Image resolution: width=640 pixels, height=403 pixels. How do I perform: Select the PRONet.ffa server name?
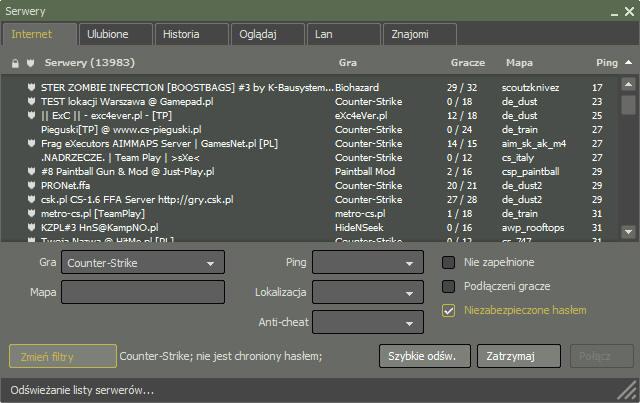65,185
